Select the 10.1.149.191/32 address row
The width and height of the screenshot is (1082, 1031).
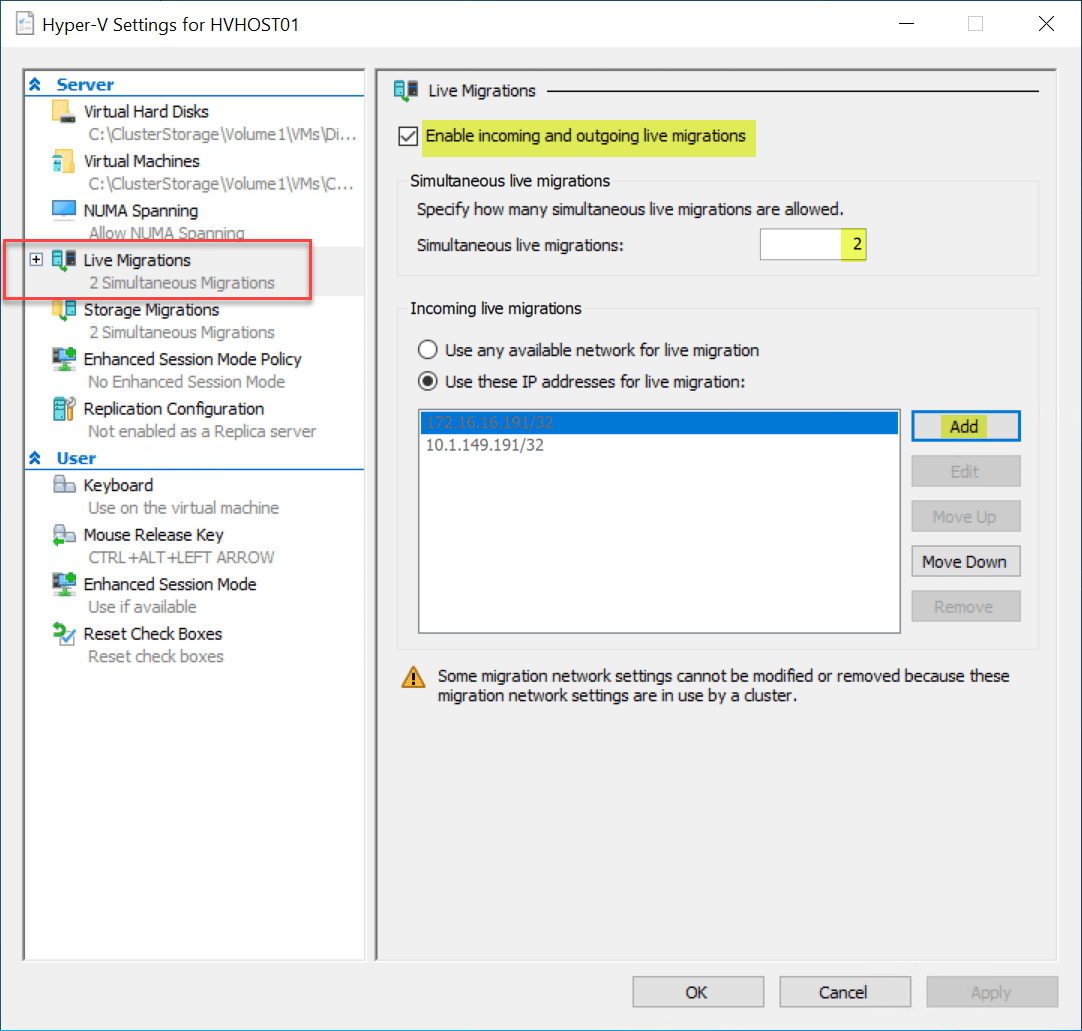click(659, 445)
